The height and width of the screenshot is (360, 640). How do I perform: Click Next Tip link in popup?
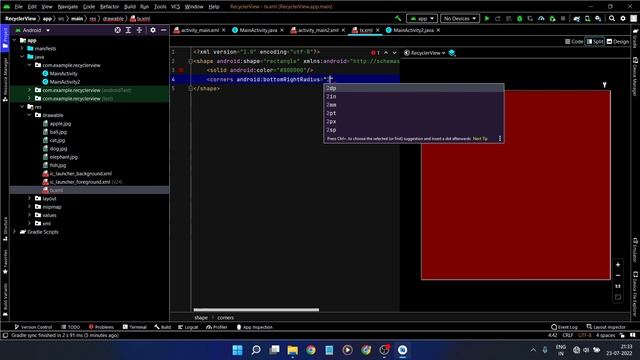pos(480,139)
